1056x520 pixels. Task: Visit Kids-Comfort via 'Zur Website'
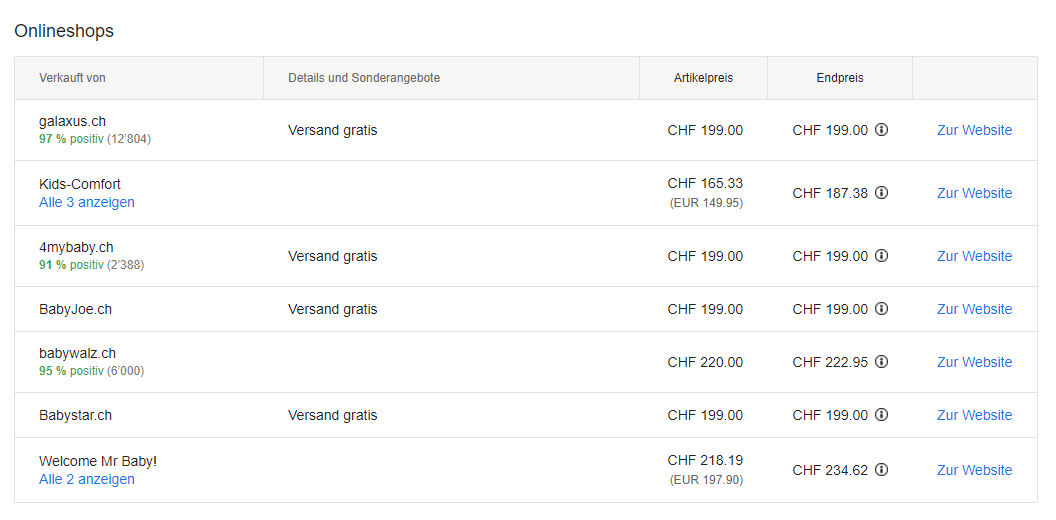(x=974, y=193)
